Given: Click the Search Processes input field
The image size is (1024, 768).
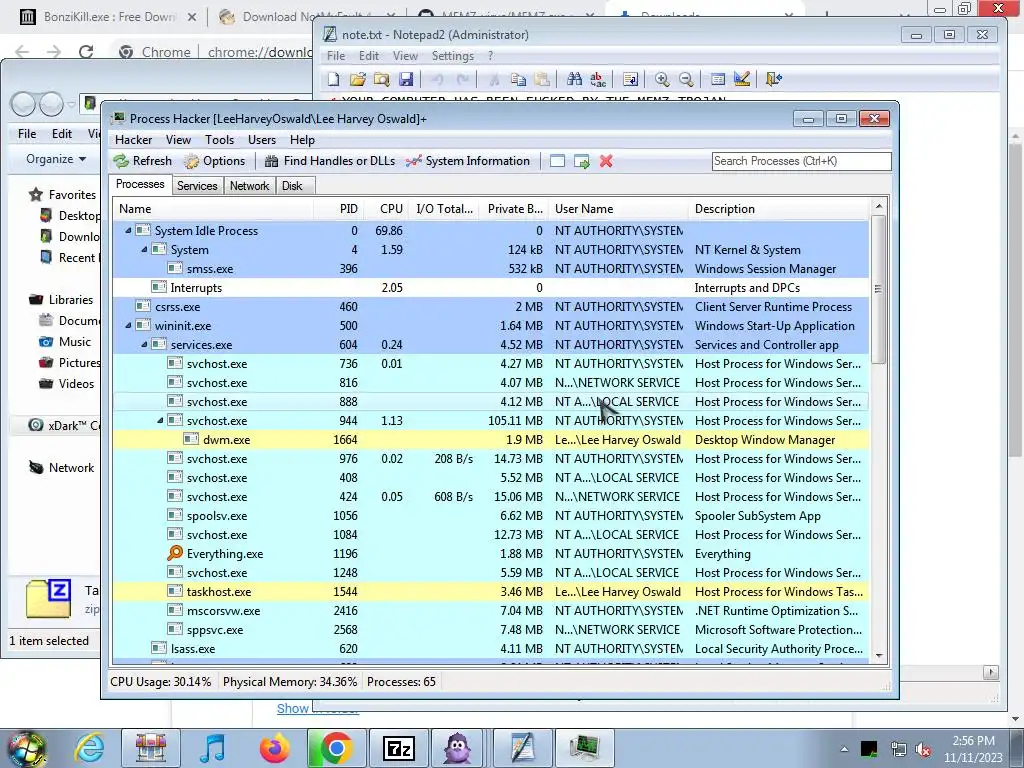Looking at the screenshot, I should (x=801, y=161).
